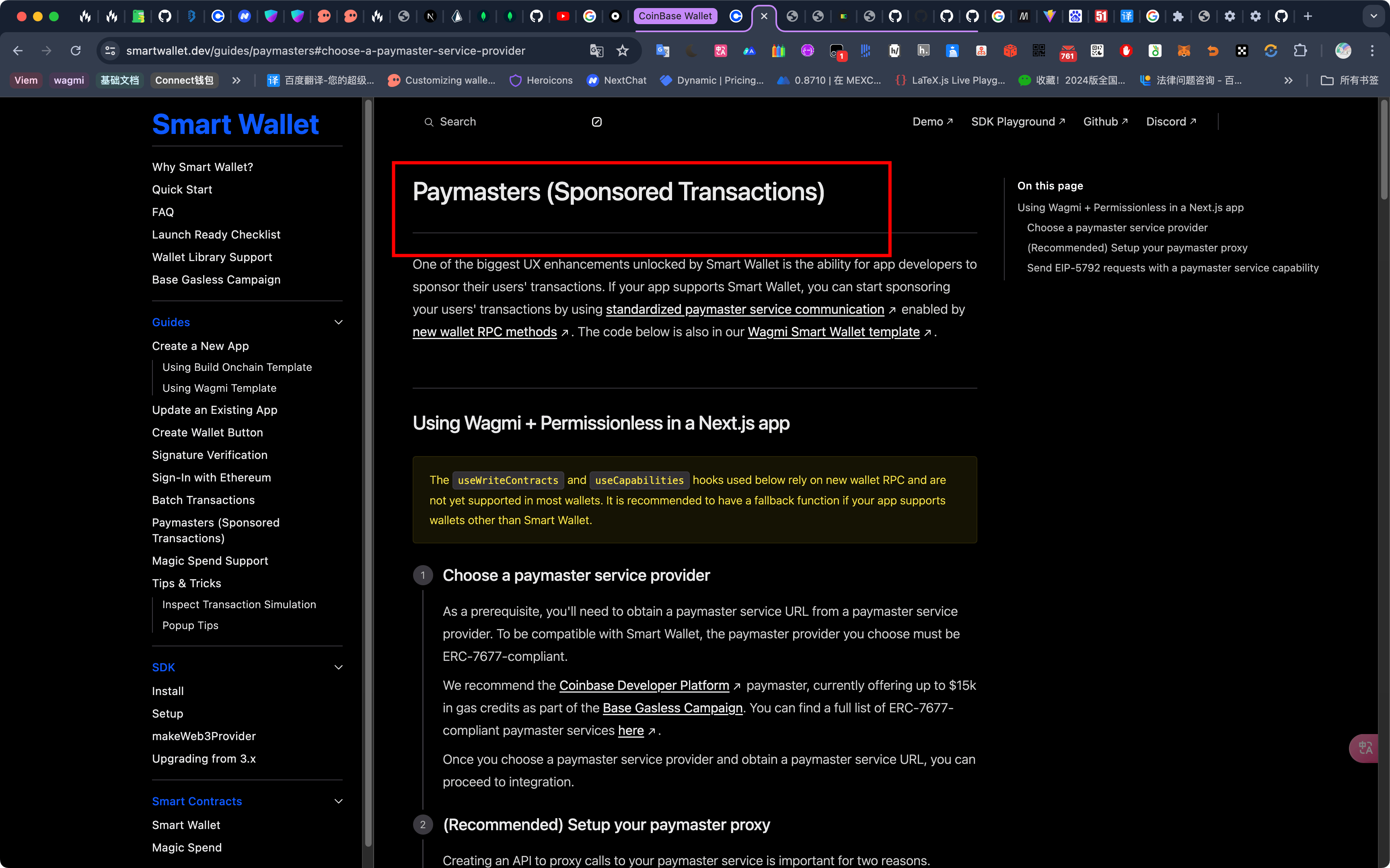Viewport: 1390px width, 868px height.
Task: Switch to the YouTube tab
Action: click(563, 16)
